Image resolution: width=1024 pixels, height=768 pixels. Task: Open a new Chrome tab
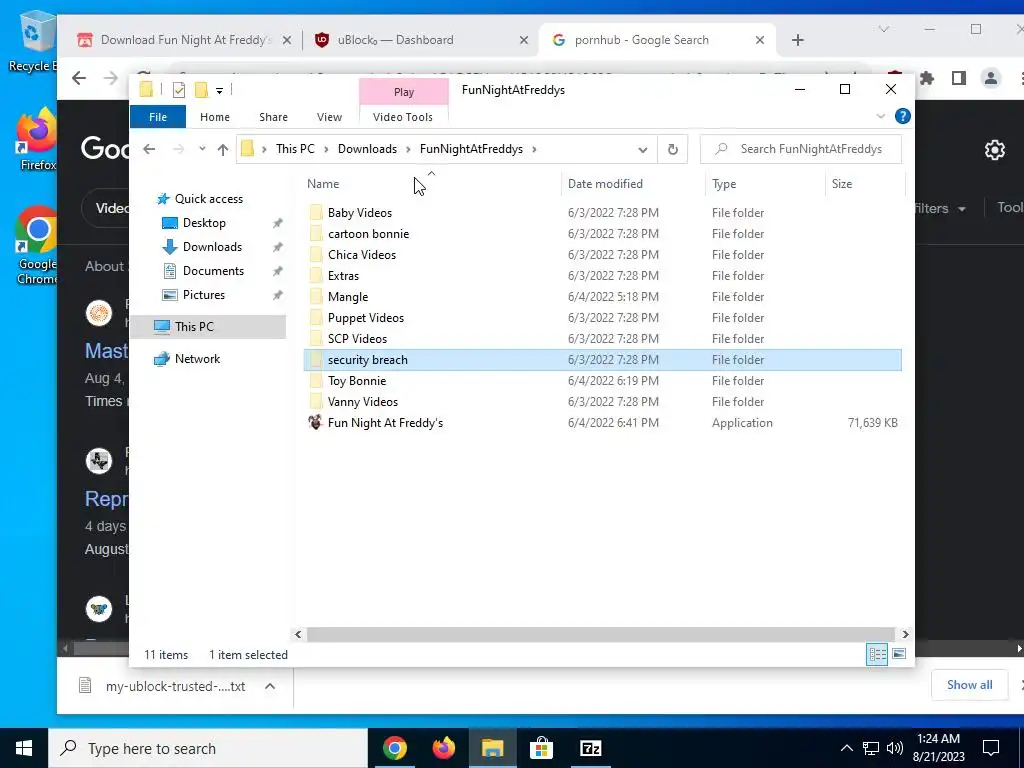tap(797, 40)
